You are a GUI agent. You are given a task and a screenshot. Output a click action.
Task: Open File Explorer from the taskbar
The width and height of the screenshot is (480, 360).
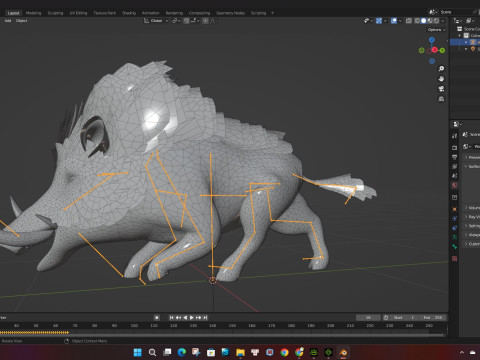(240, 352)
